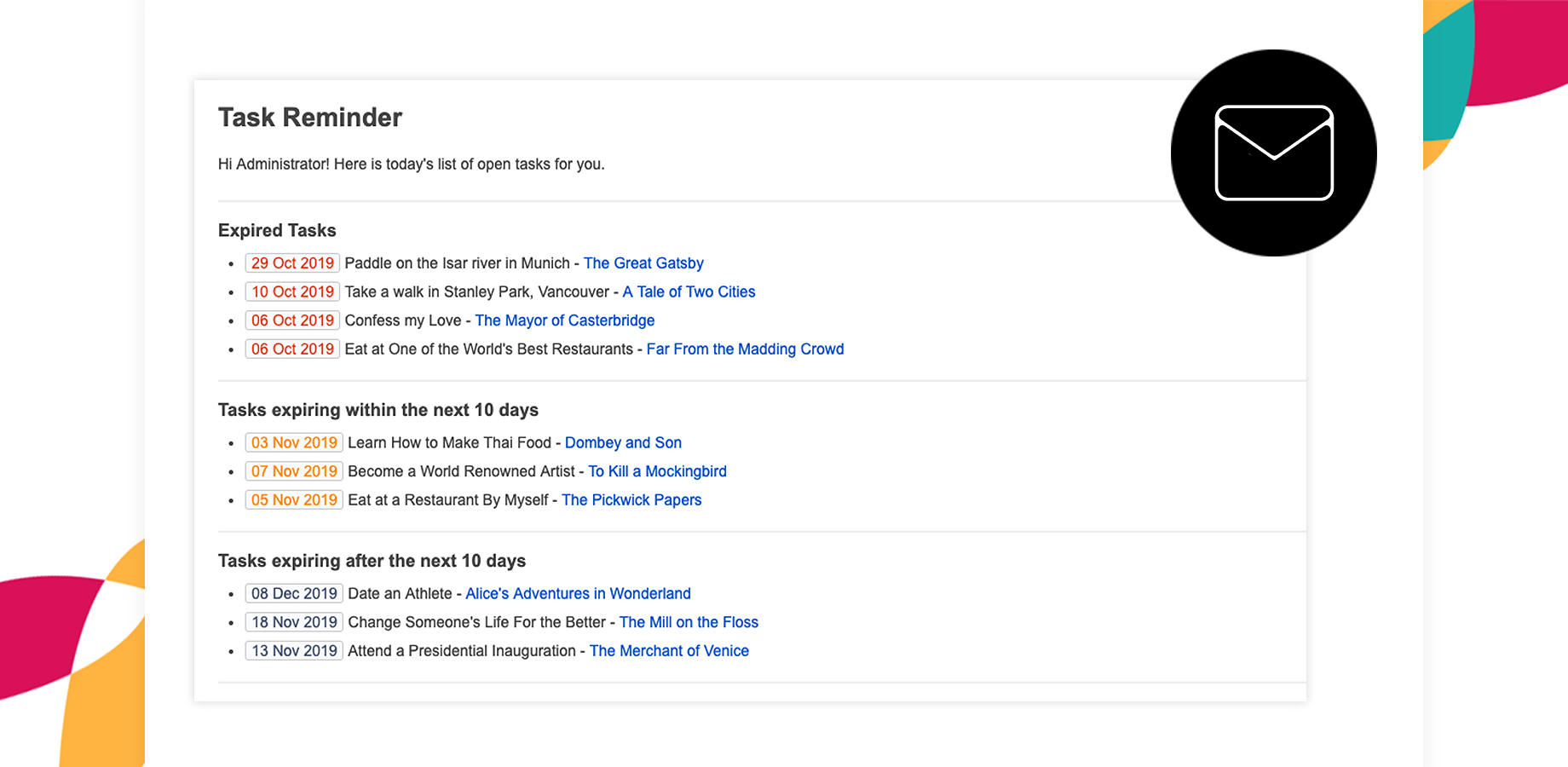
Task: Open Far From the Madding Crowd link
Action: pos(745,349)
